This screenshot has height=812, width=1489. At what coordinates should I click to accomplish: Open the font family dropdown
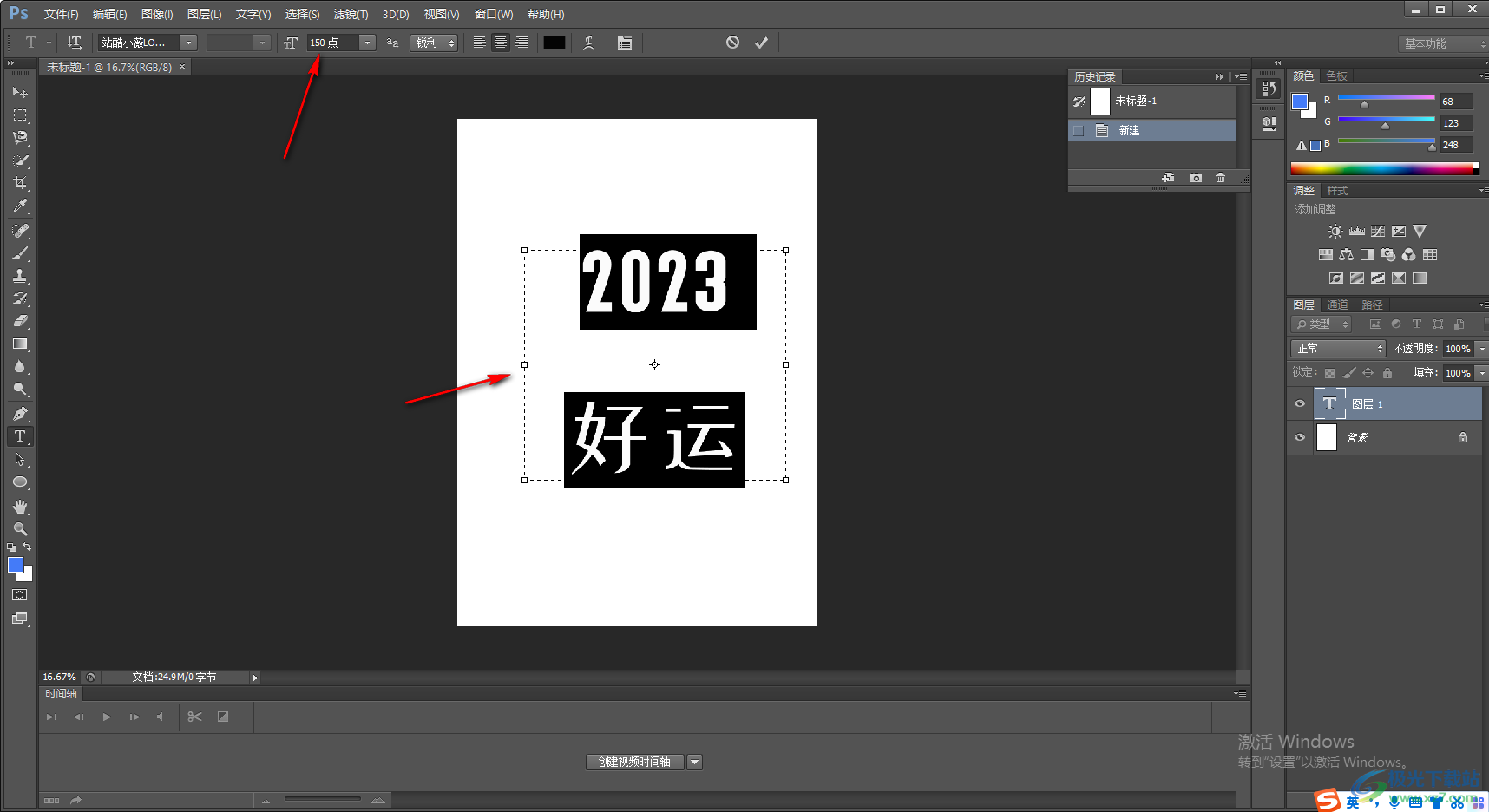tap(188, 43)
